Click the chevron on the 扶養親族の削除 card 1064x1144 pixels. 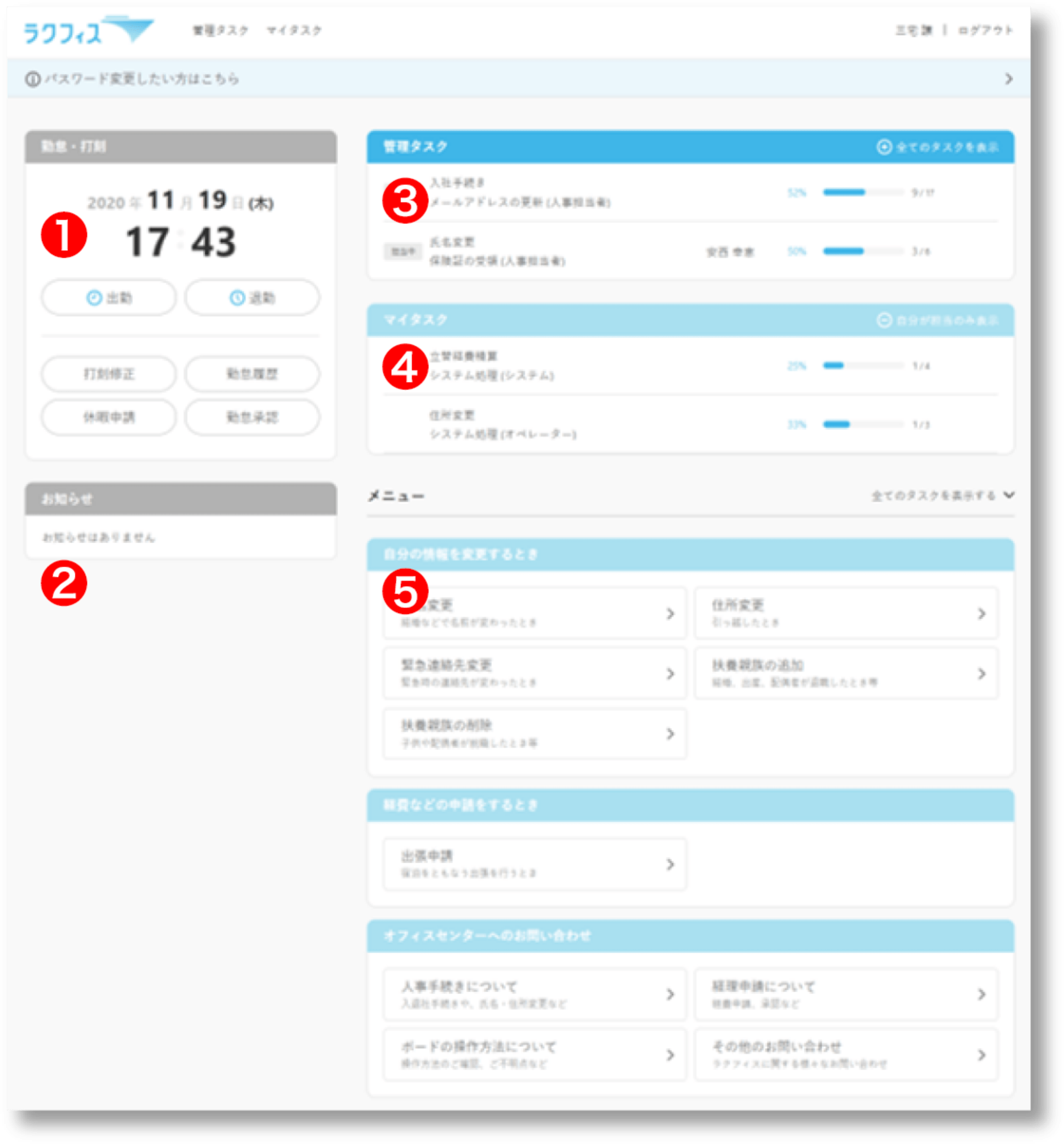pyautogui.click(x=670, y=734)
